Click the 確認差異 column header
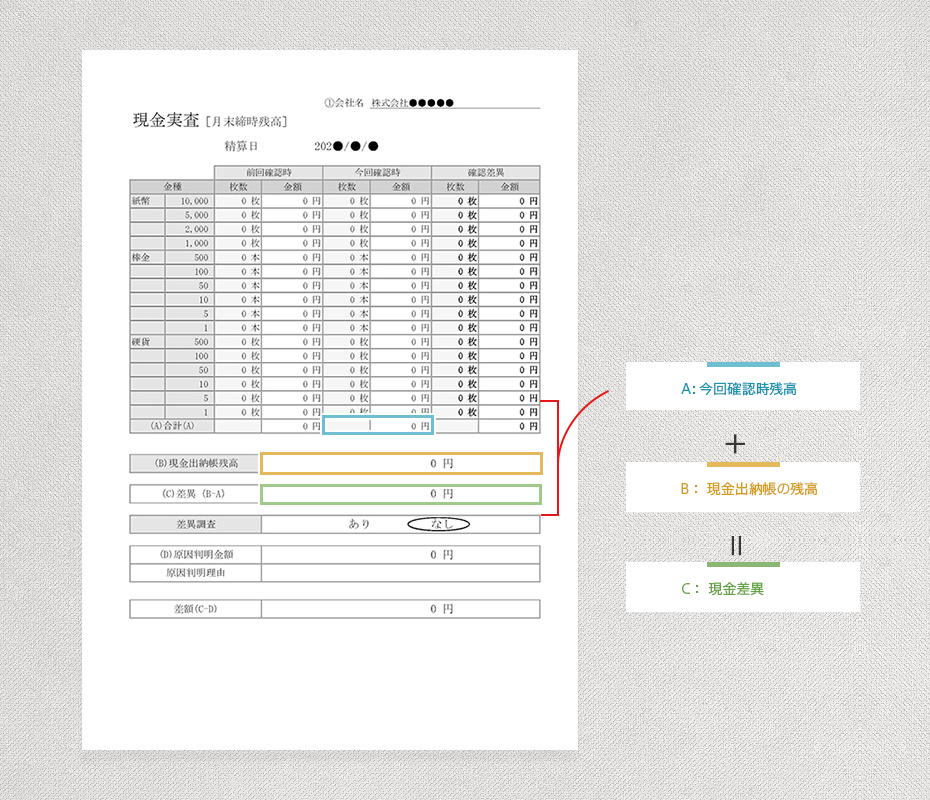Viewport: 930px width, 800px height. point(486,173)
